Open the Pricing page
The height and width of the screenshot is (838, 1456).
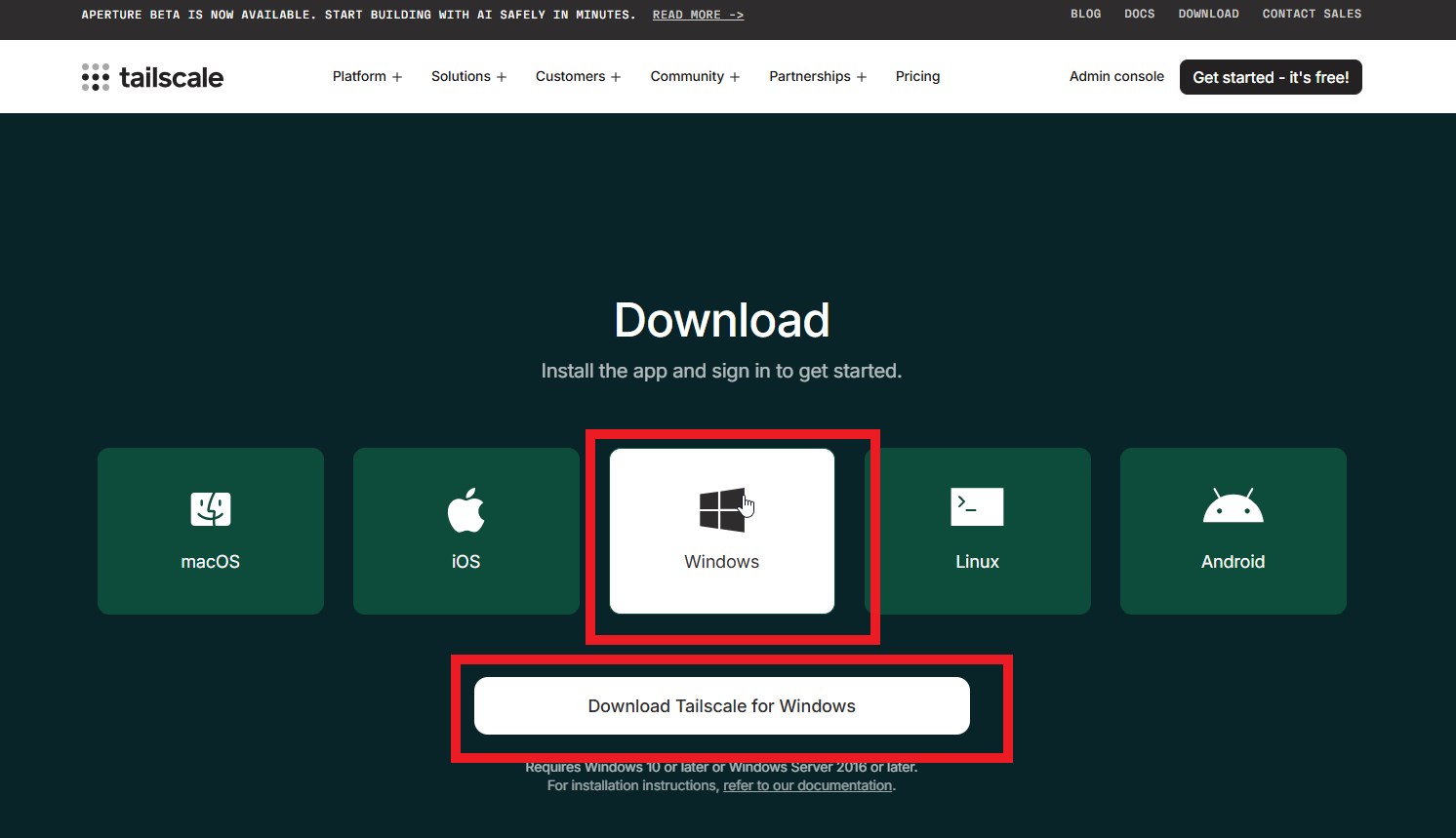(x=917, y=76)
